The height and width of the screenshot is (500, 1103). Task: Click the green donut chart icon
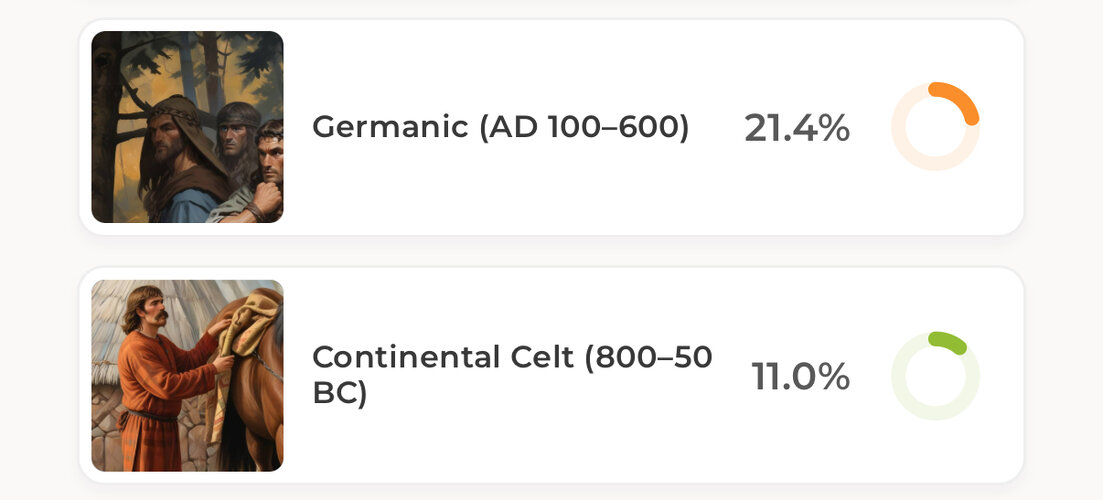point(936,376)
